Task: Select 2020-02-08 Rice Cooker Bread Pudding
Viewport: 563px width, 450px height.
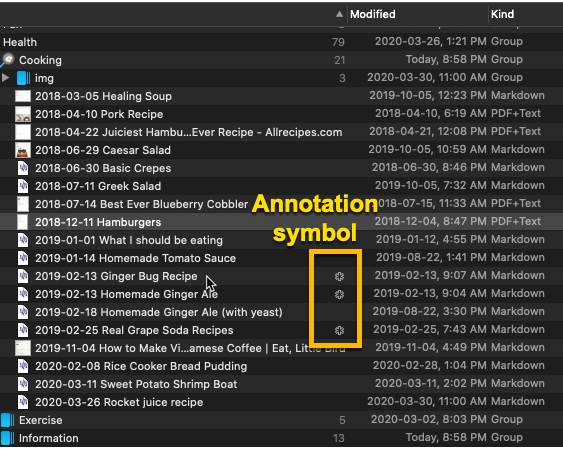Action: [x=282, y=366]
